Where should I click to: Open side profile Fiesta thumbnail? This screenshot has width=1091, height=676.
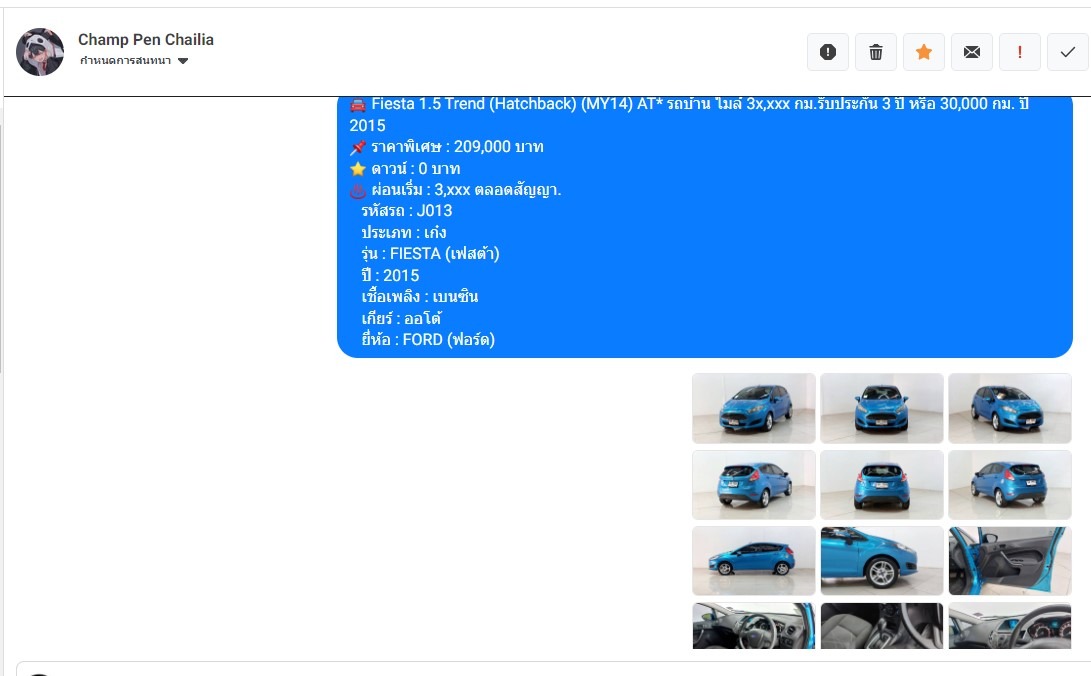pyautogui.click(x=754, y=561)
